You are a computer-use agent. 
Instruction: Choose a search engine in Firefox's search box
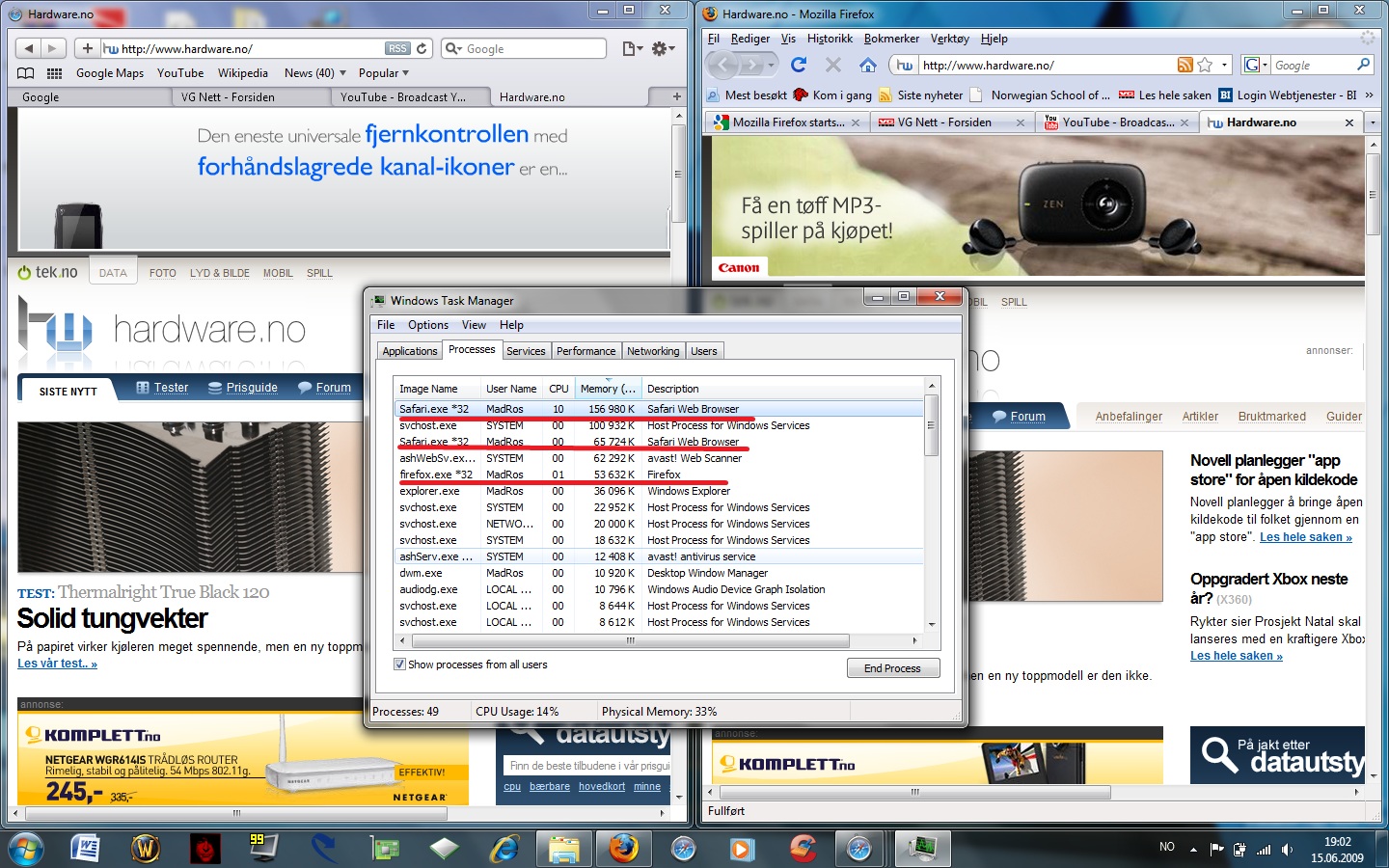[1256, 65]
